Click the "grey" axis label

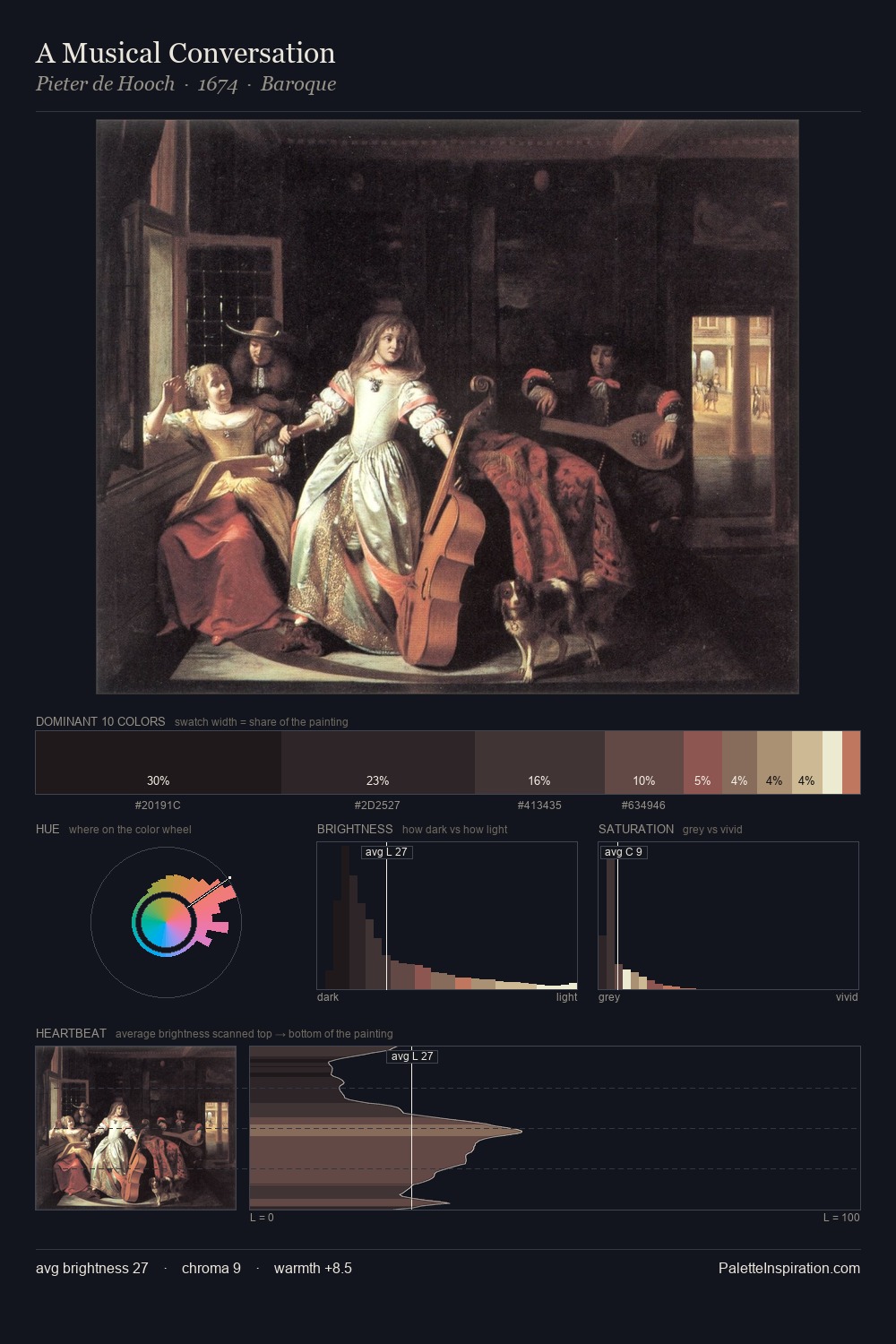[x=609, y=997]
